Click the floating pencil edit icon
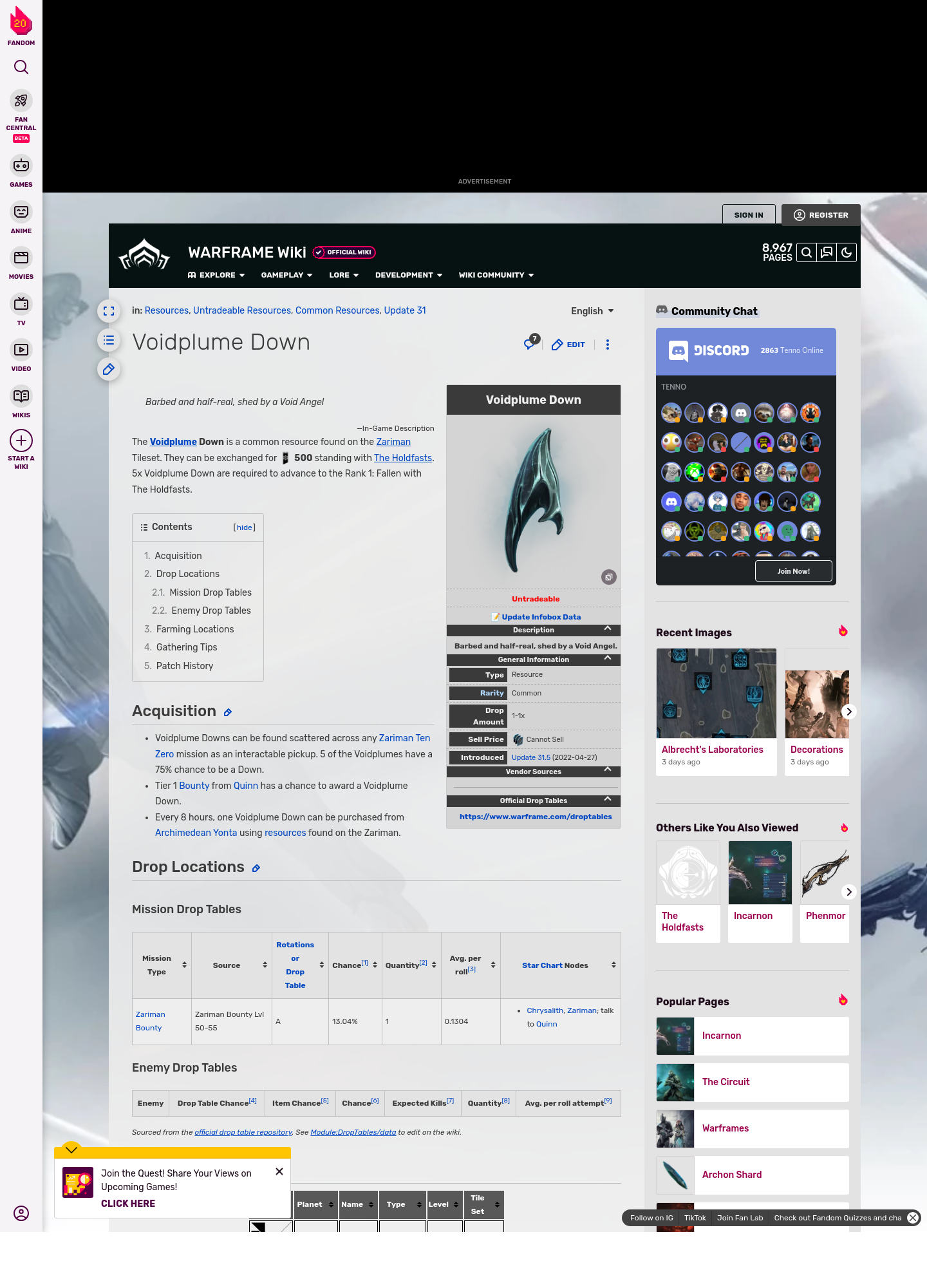This screenshot has width=927, height=1288. [x=109, y=369]
